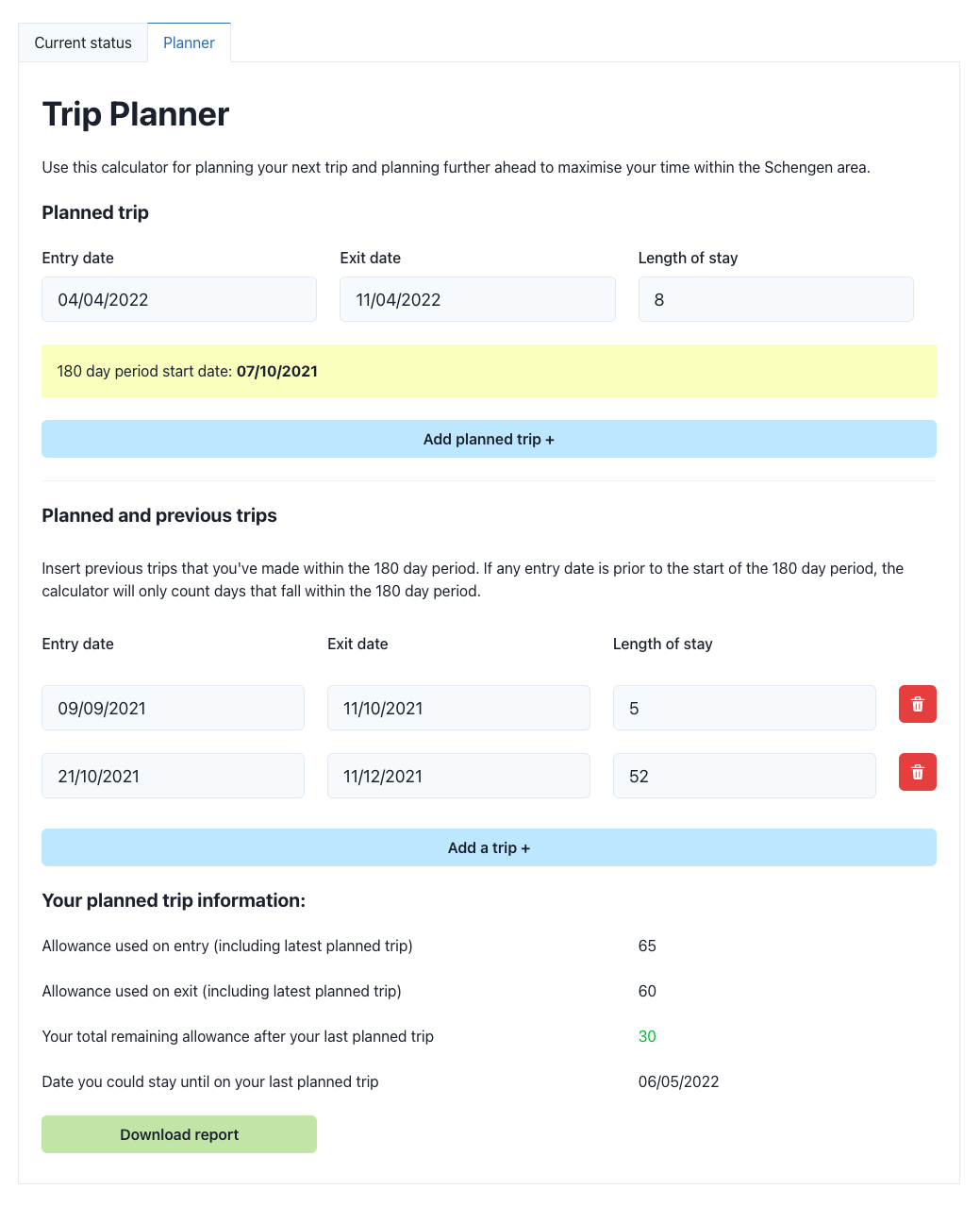Image resolution: width=980 pixels, height=1206 pixels.
Task: Edit previous trip entry date 09/09/2021
Action: point(173,708)
